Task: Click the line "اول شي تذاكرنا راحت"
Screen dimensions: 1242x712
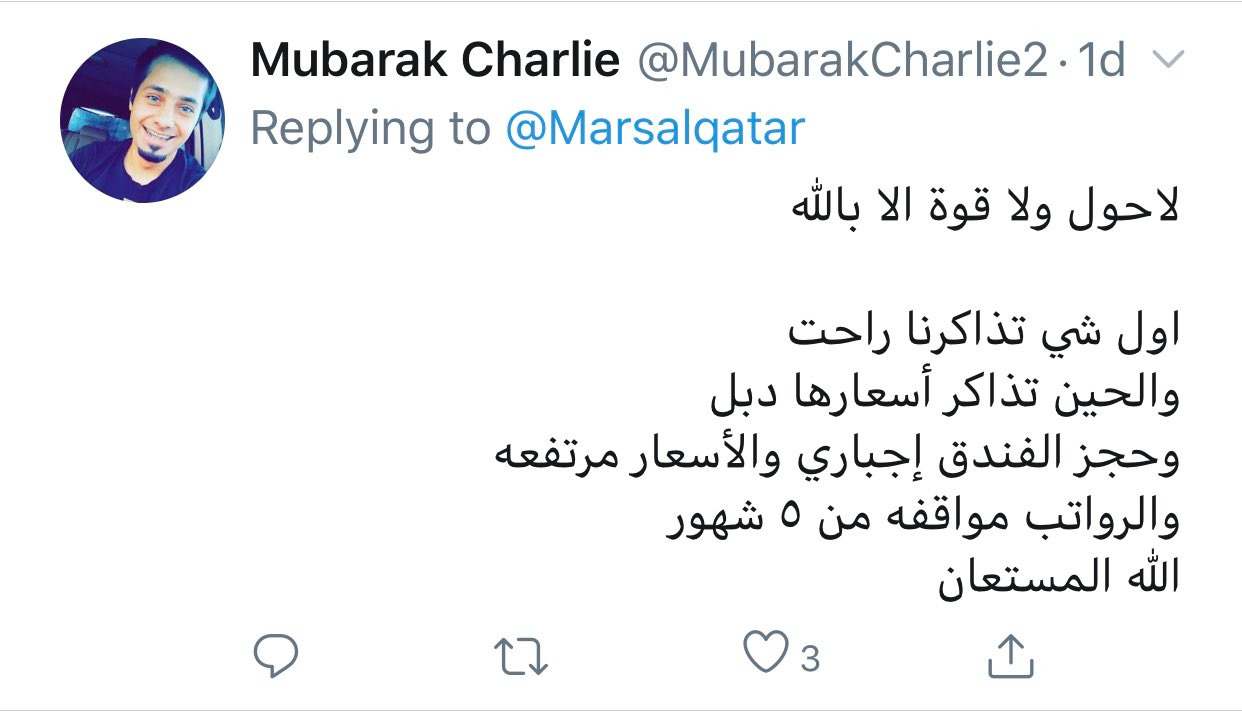Action: (x=985, y=334)
